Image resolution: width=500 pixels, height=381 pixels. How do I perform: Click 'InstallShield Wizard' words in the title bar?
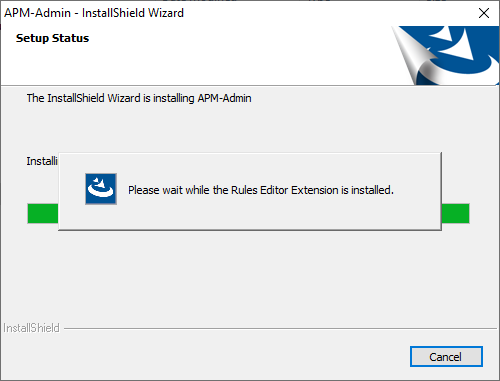(133, 13)
